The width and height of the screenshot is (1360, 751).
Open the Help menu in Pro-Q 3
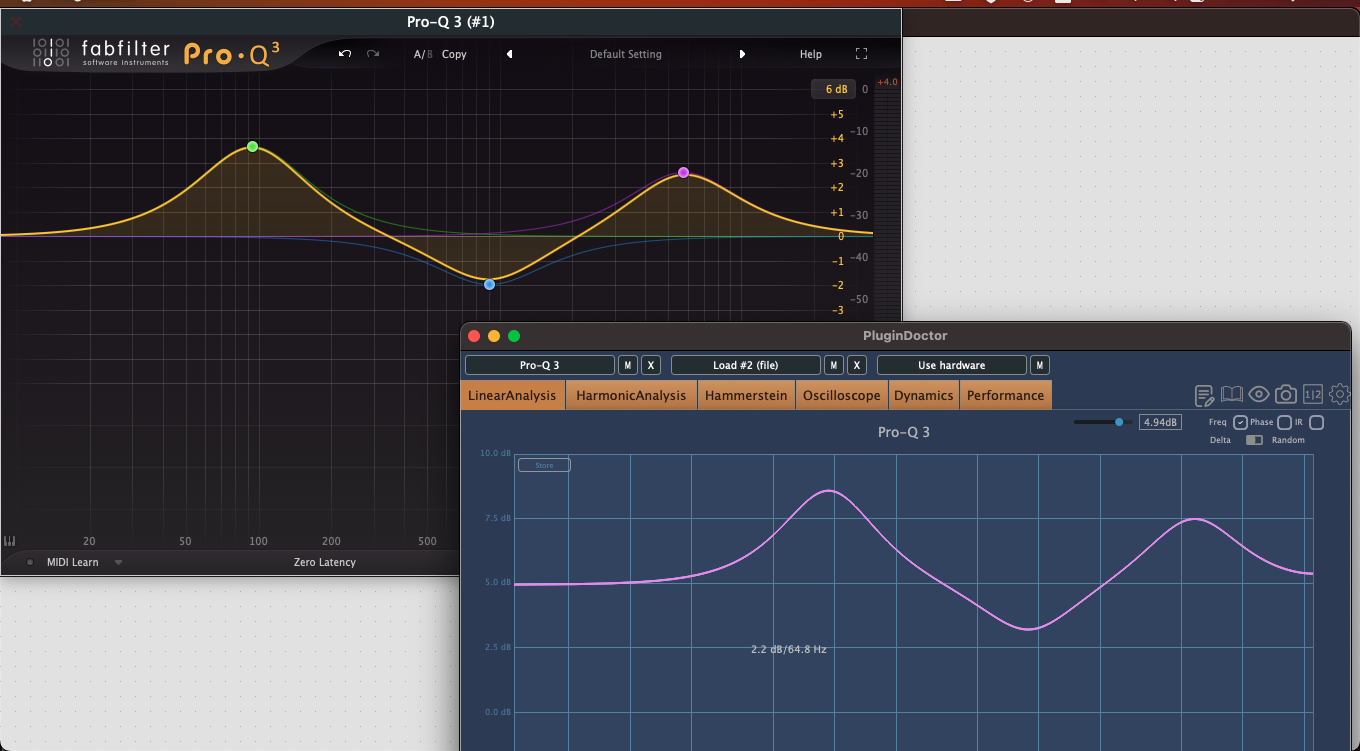(811, 54)
